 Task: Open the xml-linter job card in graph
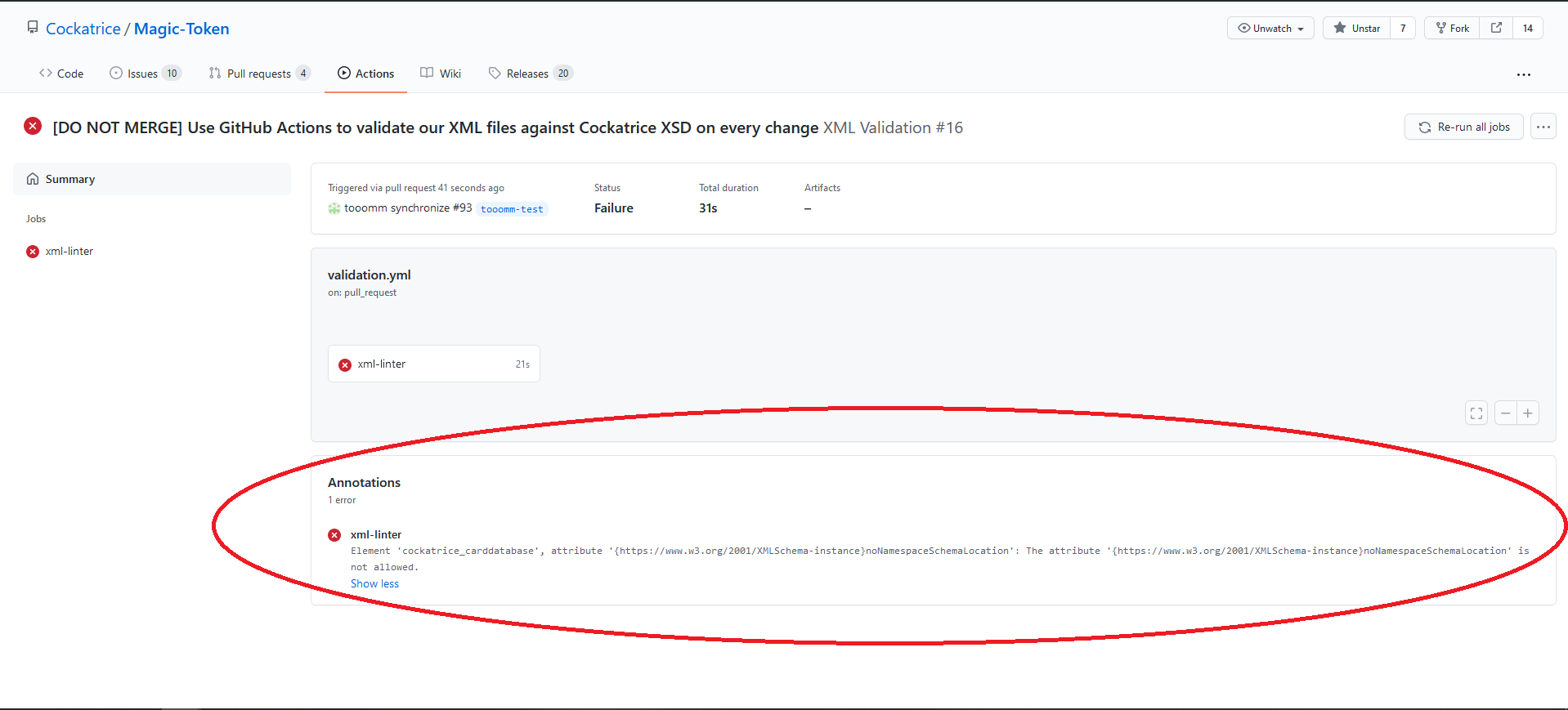pyautogui.click(x=434, y=364)
